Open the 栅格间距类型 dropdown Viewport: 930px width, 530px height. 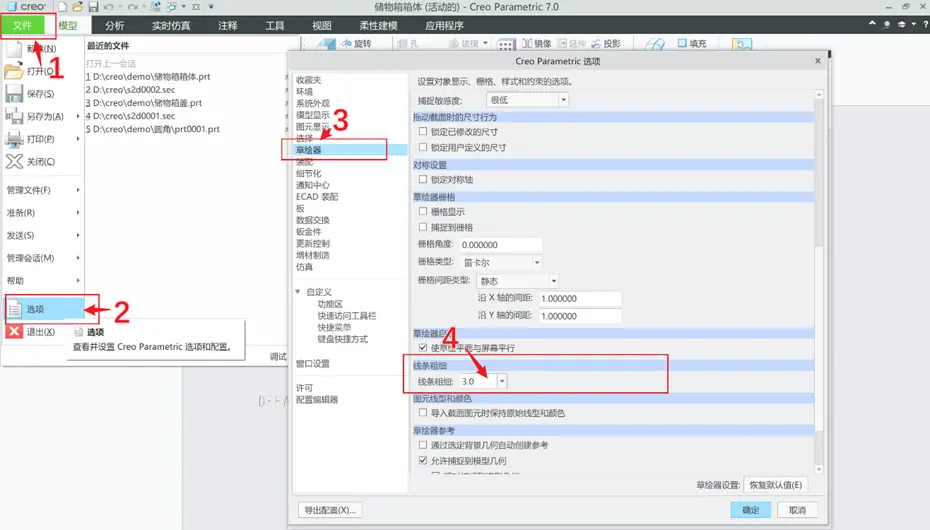pyautogui.click(x=517, y=281)
